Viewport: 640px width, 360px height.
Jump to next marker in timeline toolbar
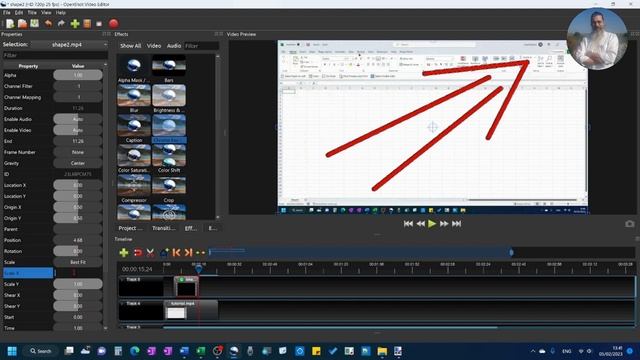coord(188,253)
